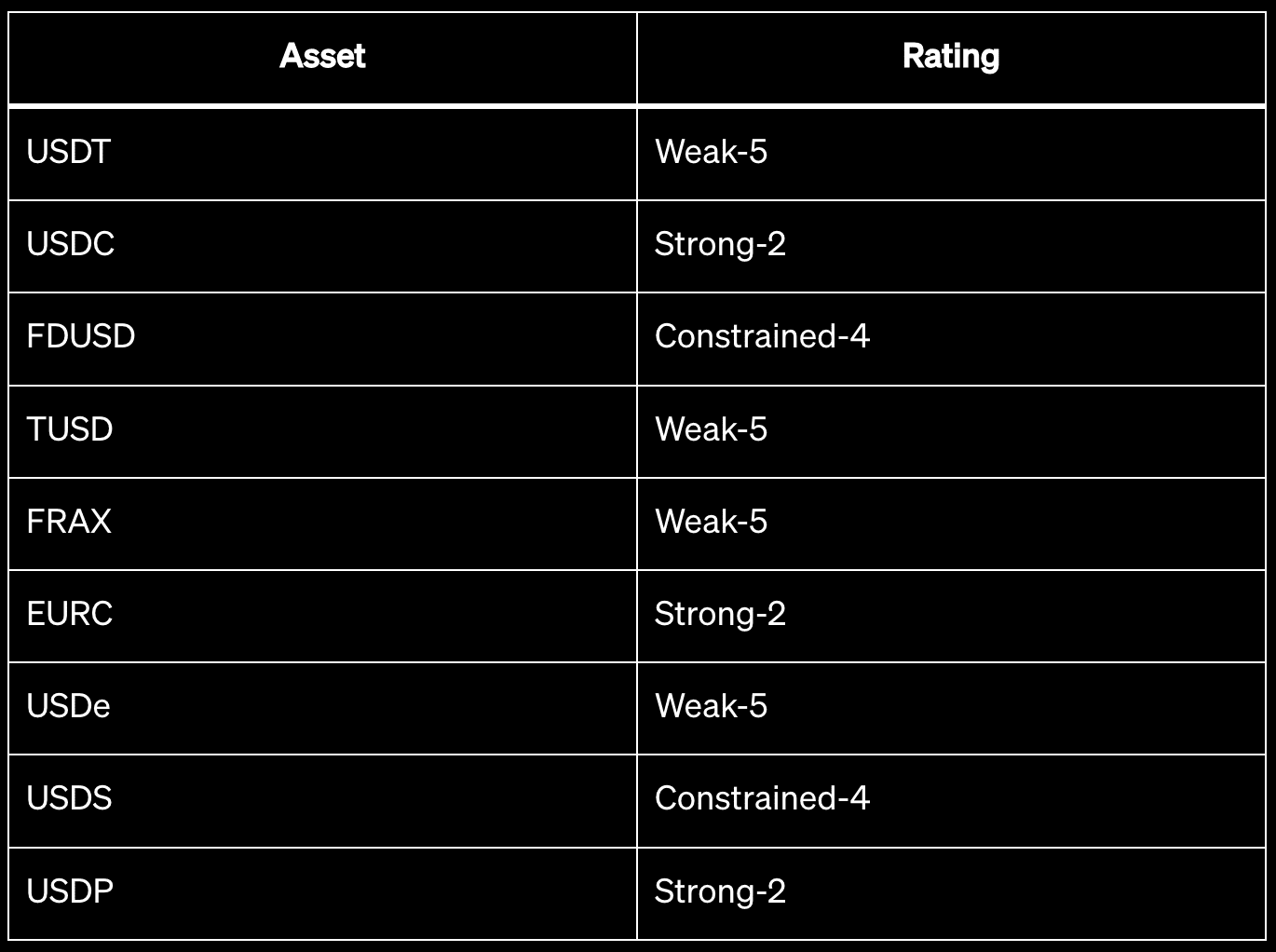
Task: Select the FDUSD asset cell
Action: pyautogui.click(x=322, y=338)
